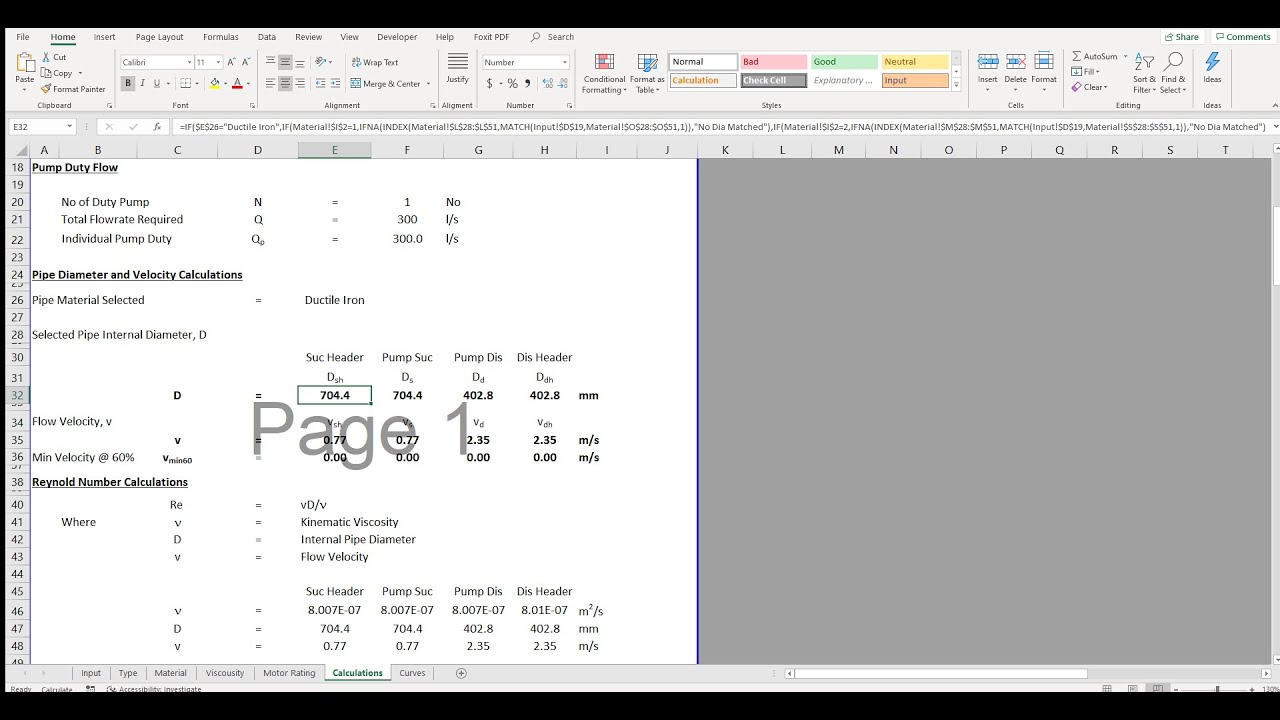Image resolution: width=1280 pixels, height=720 pixels.
Task: Click the Search box in title ribbon
Action: (553, 37)
